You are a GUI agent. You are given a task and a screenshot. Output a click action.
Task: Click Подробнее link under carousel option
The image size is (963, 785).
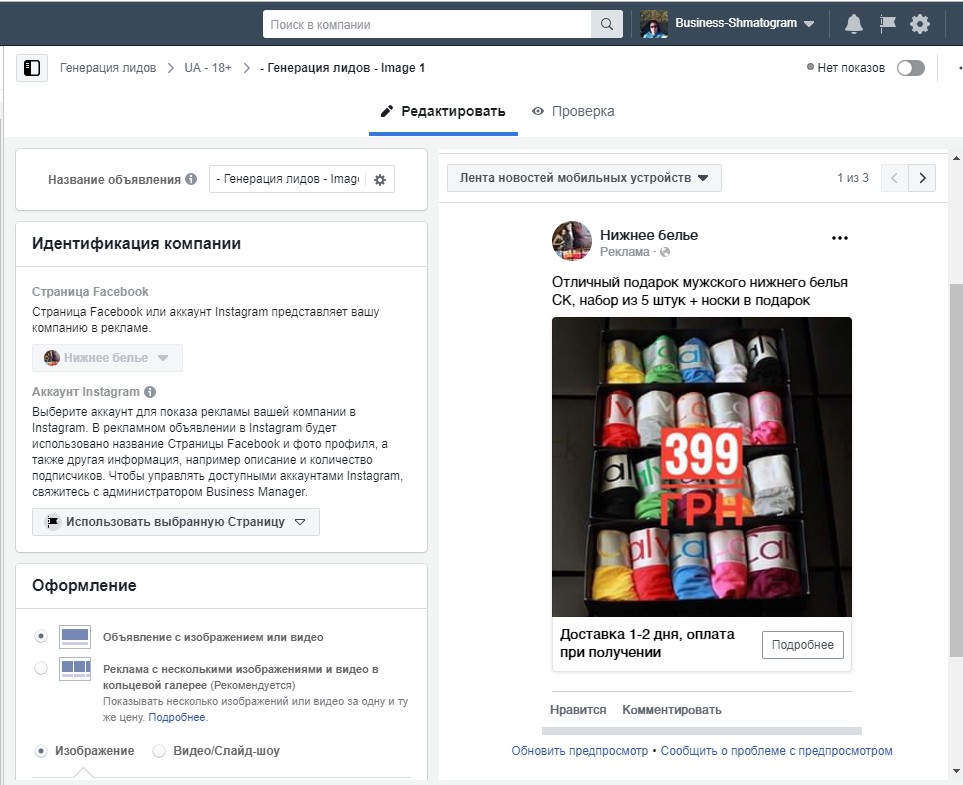(177, 717)
